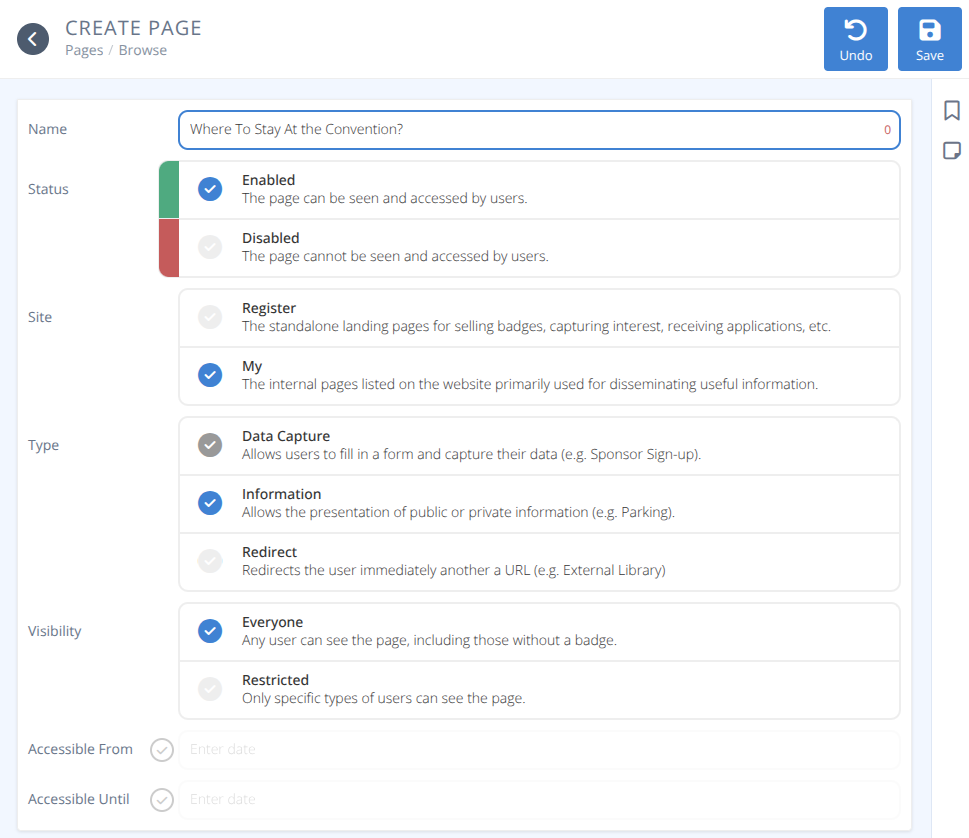Click the checkmark icon on Data Capture option
The image size is (969, 838).
point(210,444)
